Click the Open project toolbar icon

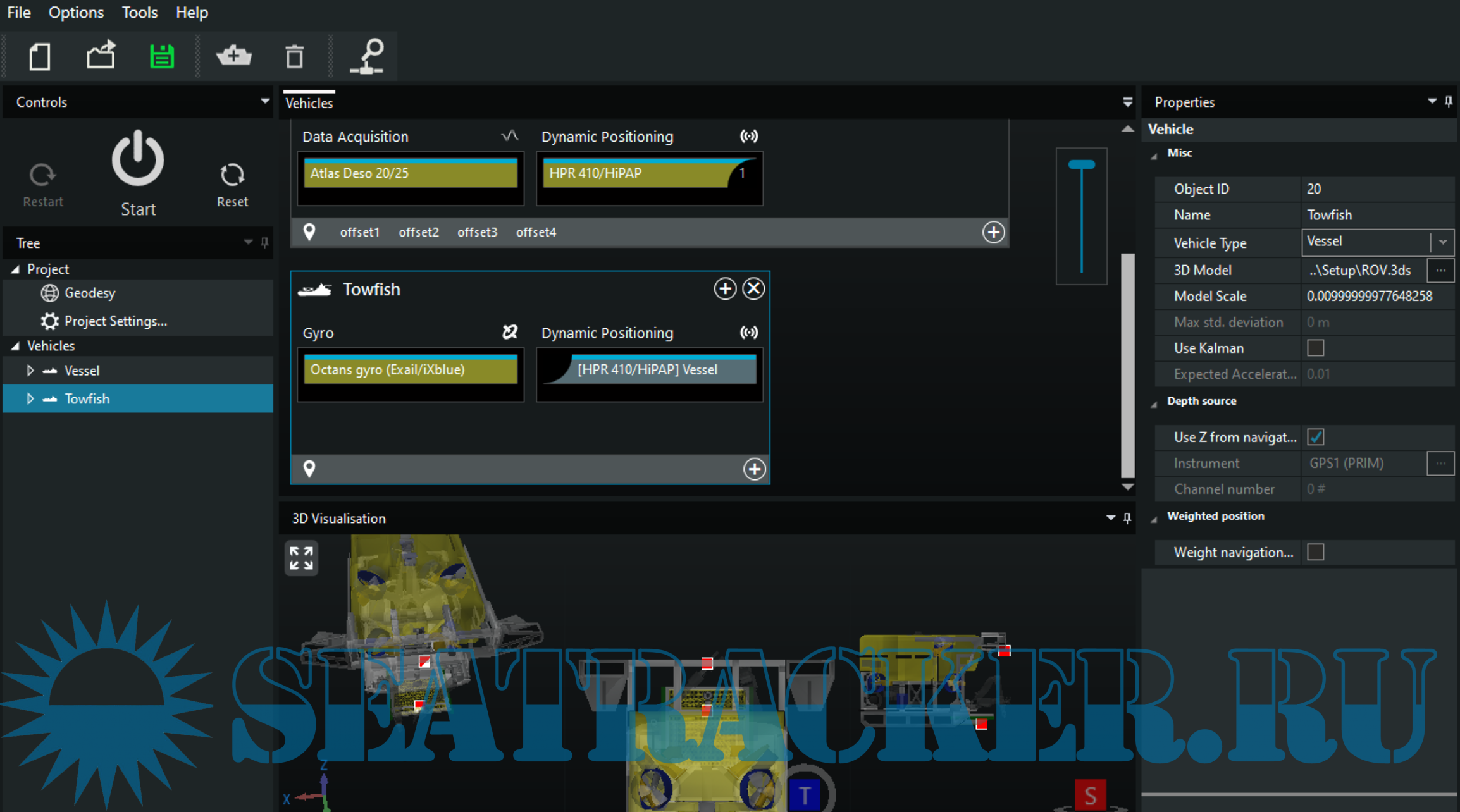[101, 57]
